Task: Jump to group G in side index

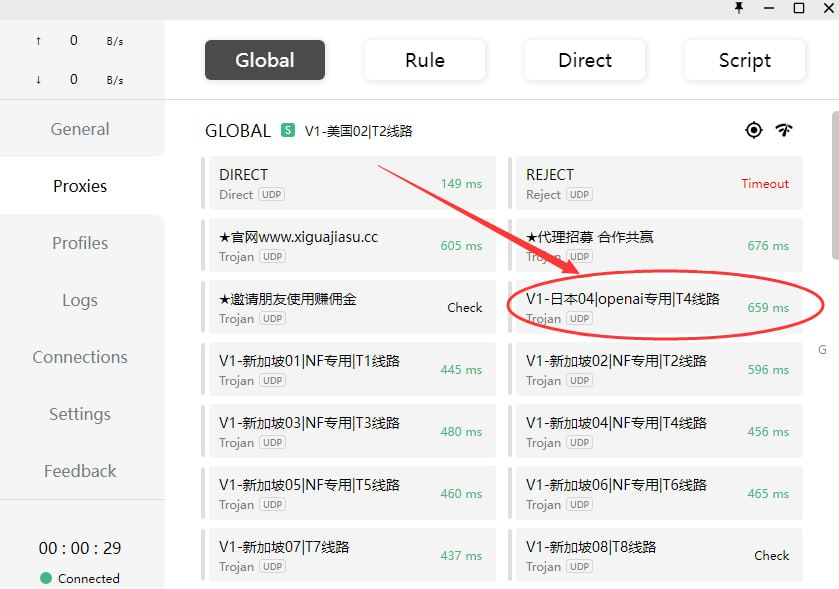Action: (822, 350)
